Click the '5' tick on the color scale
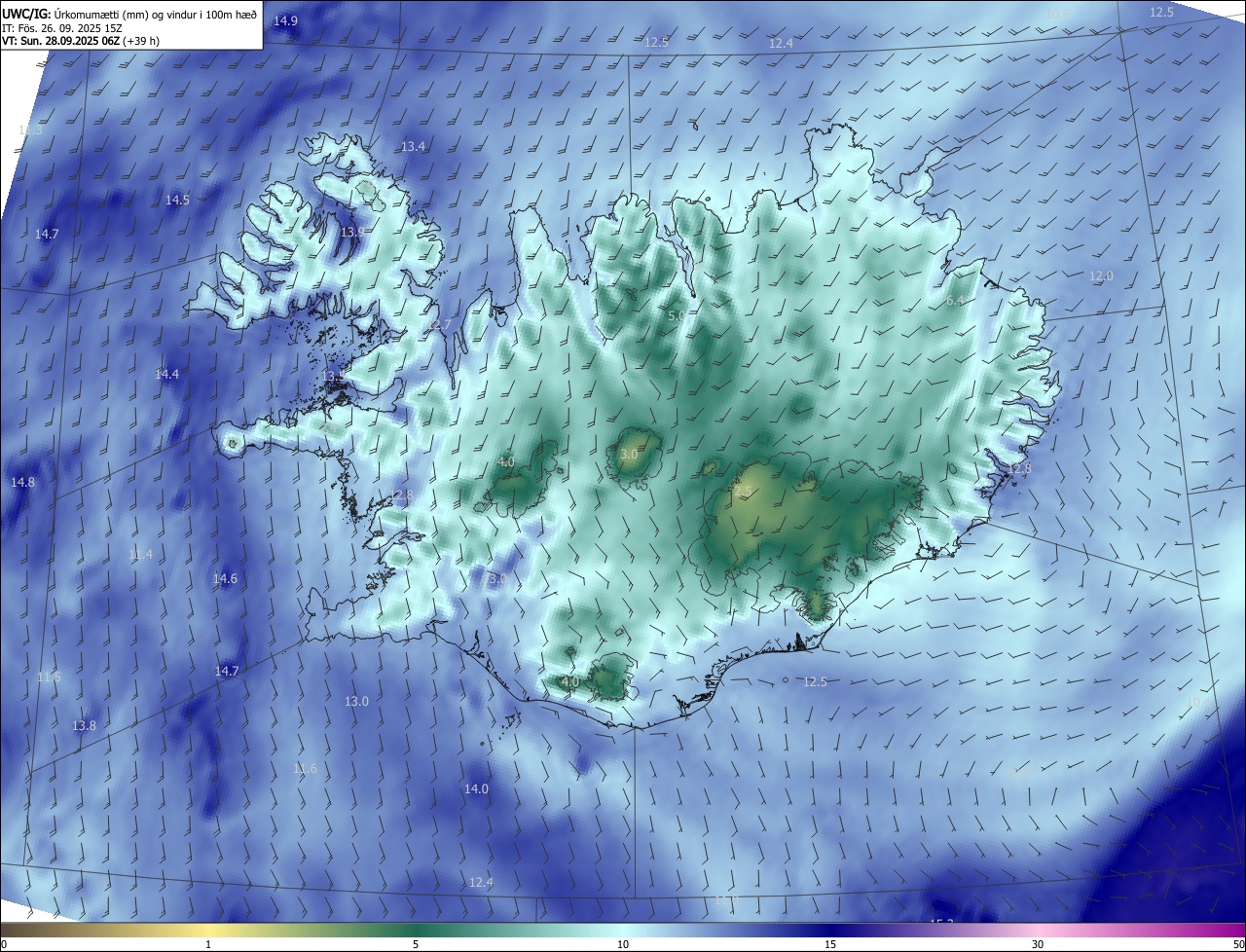 pyautogui.click(x=416, y=944)
